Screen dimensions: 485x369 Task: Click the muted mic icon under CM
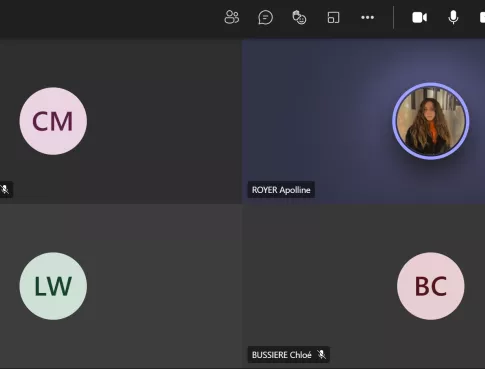click(x=5, y=189)
